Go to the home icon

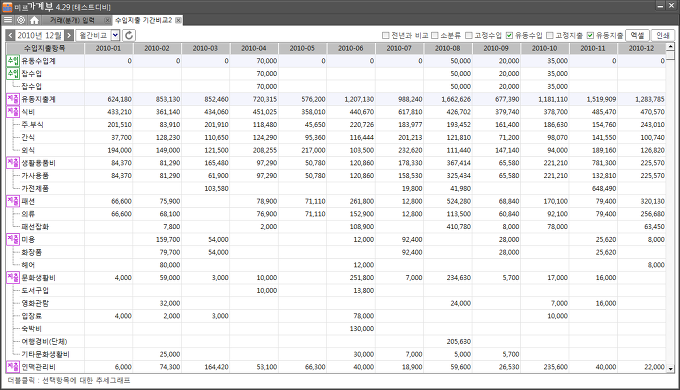pyautogui.click(x=34, y=20)
